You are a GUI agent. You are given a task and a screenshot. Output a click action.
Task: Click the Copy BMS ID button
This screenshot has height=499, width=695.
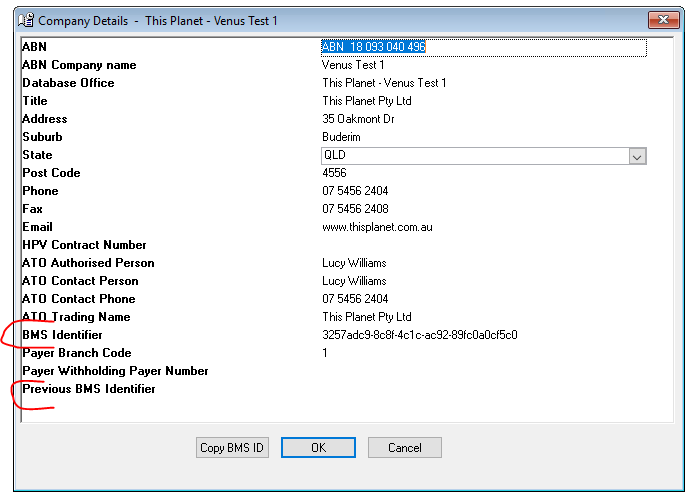(x=232, y=448)
